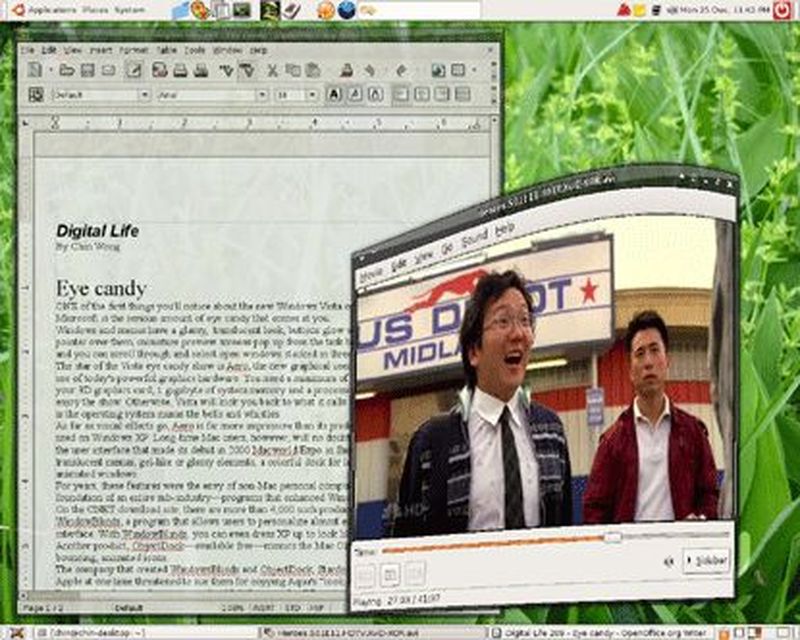Click the Save document icon
The width and height of the screenshot is (800, 640).
[x=87, y=70]
